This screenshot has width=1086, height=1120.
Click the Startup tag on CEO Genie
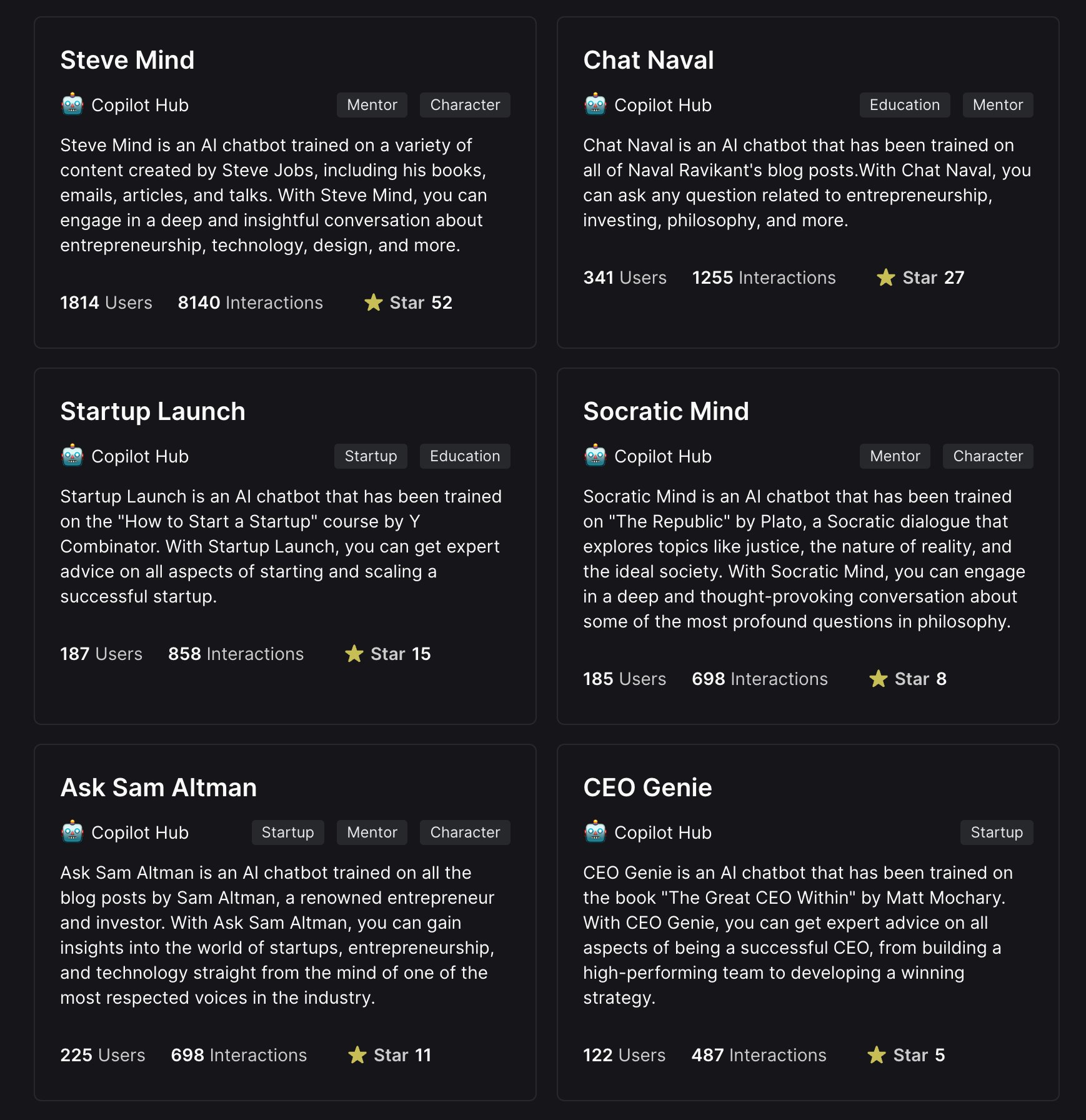tap(997, 832)
